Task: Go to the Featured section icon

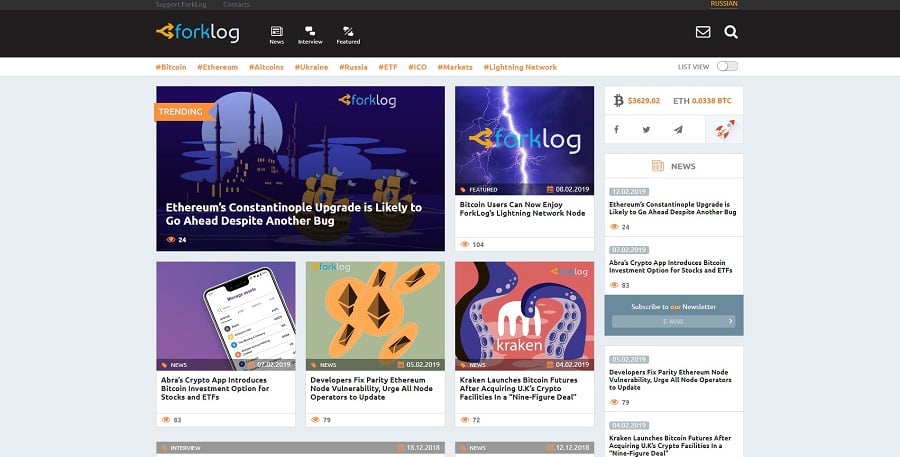Action: (348, 35)
